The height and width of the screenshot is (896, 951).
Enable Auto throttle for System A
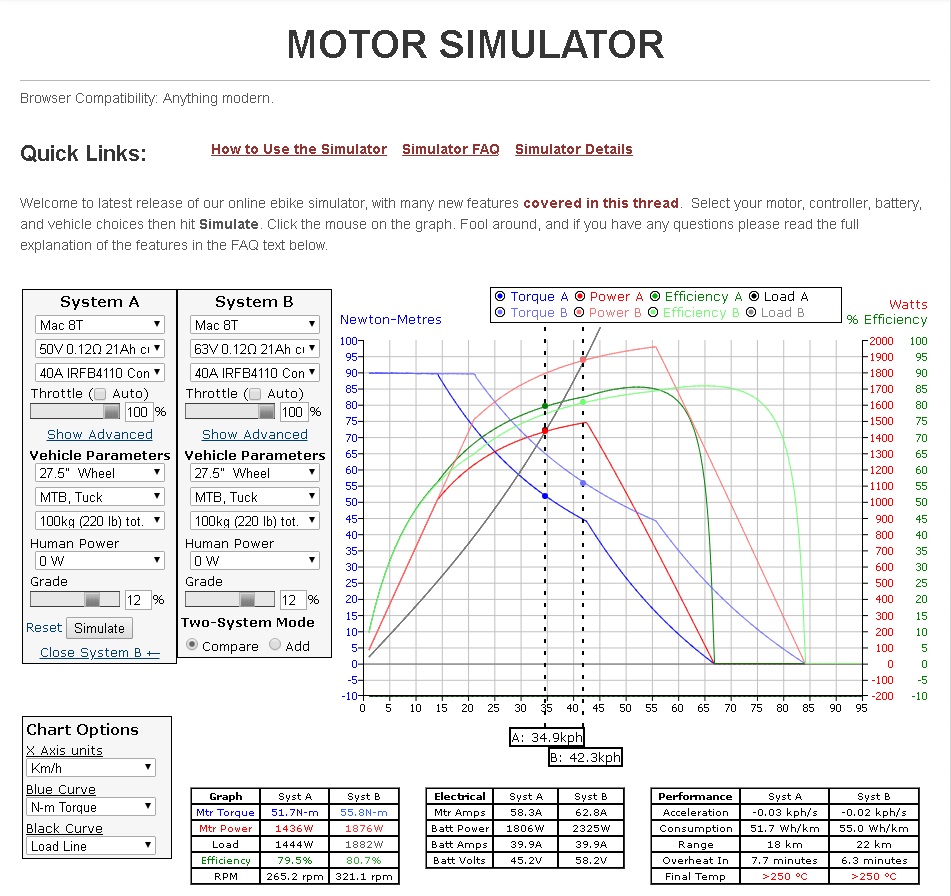(x=101, y=394)
